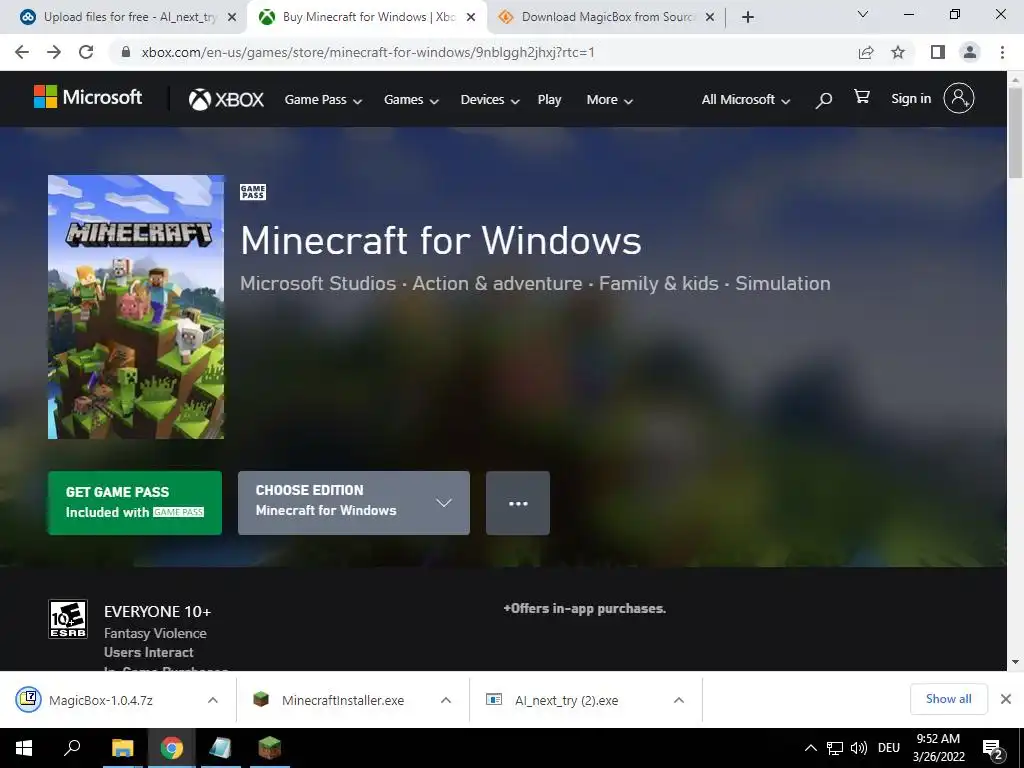
Task: Close the Download MagicBox tab
Action: (x=710, y=18)
